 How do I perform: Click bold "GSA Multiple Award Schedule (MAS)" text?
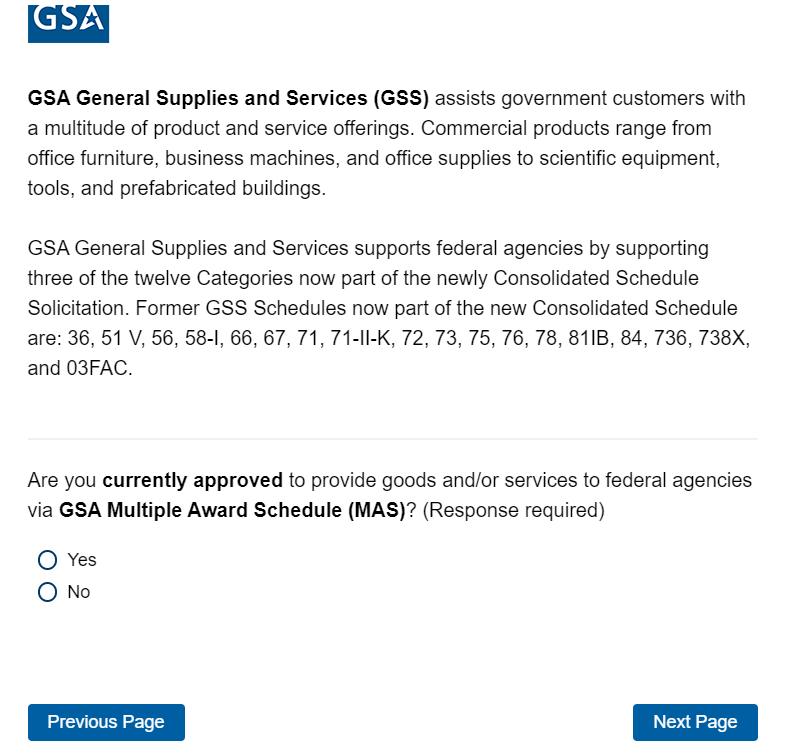(x=231, y=511)
